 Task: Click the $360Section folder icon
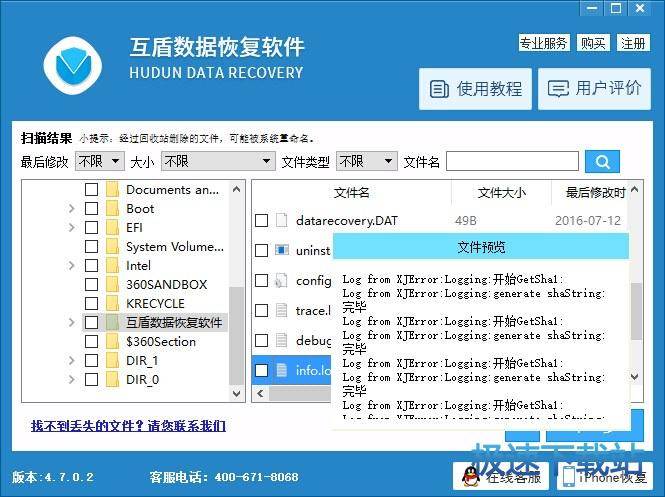point(112,341)
